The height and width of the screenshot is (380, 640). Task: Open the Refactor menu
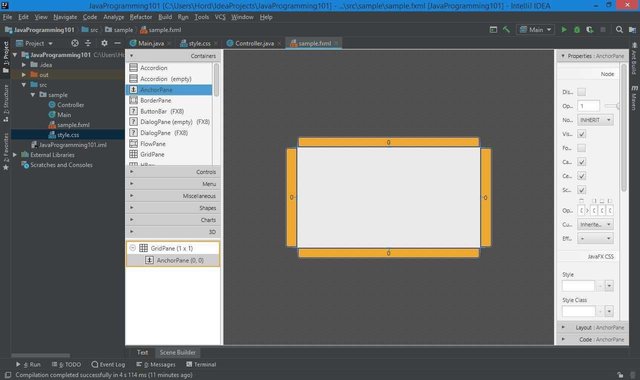(141, 17)
